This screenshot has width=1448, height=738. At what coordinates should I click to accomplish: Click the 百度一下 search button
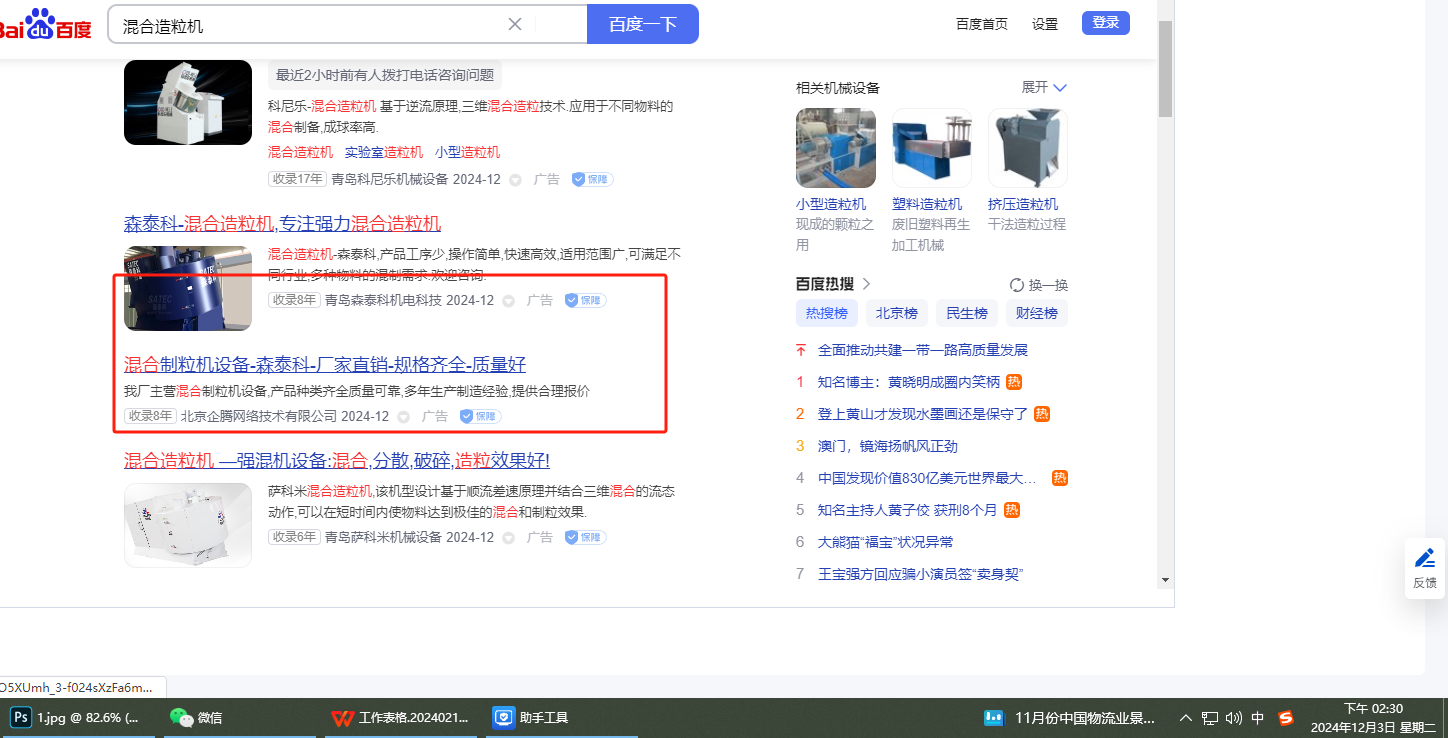coord(643,24)
